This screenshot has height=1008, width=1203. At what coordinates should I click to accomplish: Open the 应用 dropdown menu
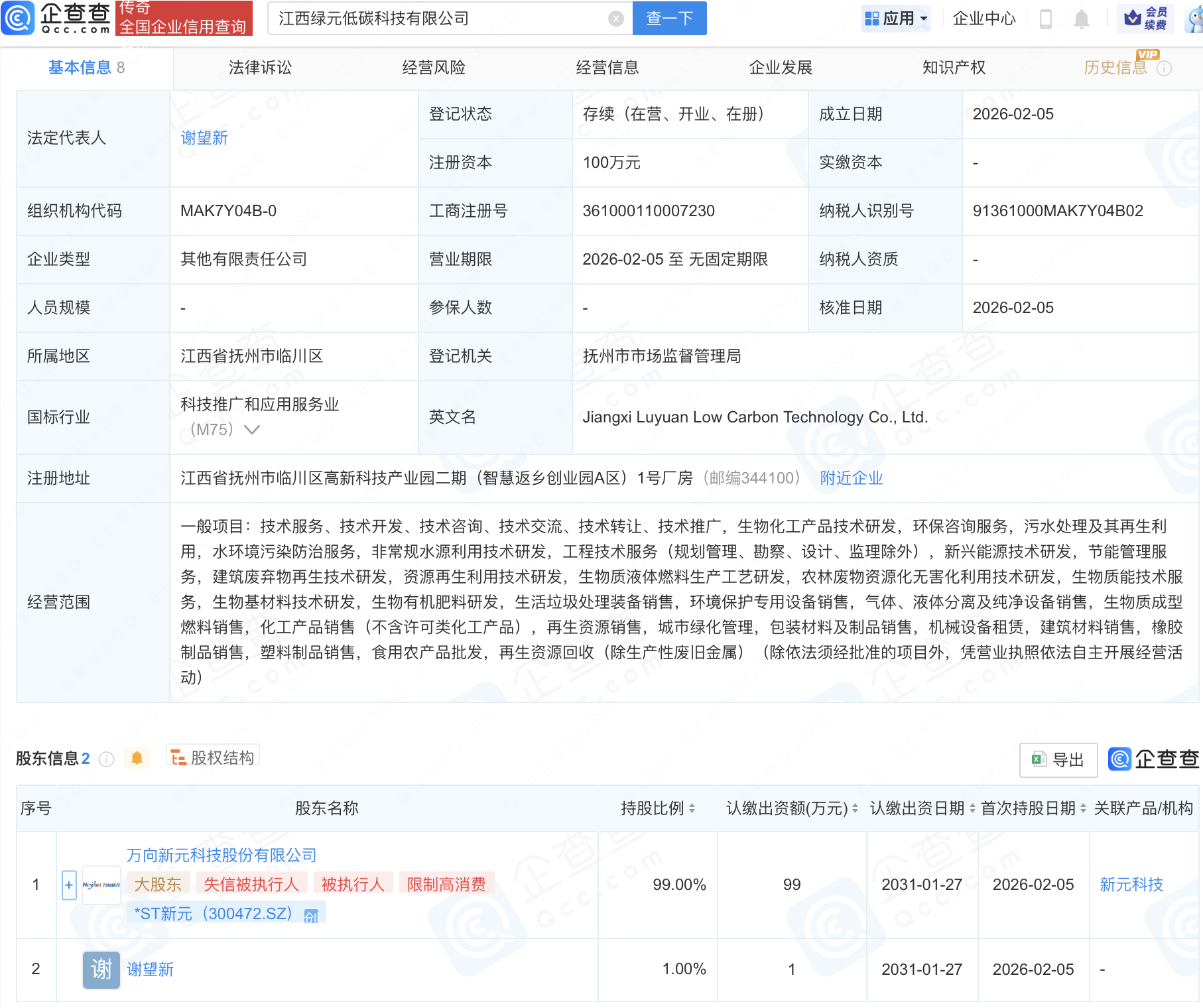coord(896,19)
